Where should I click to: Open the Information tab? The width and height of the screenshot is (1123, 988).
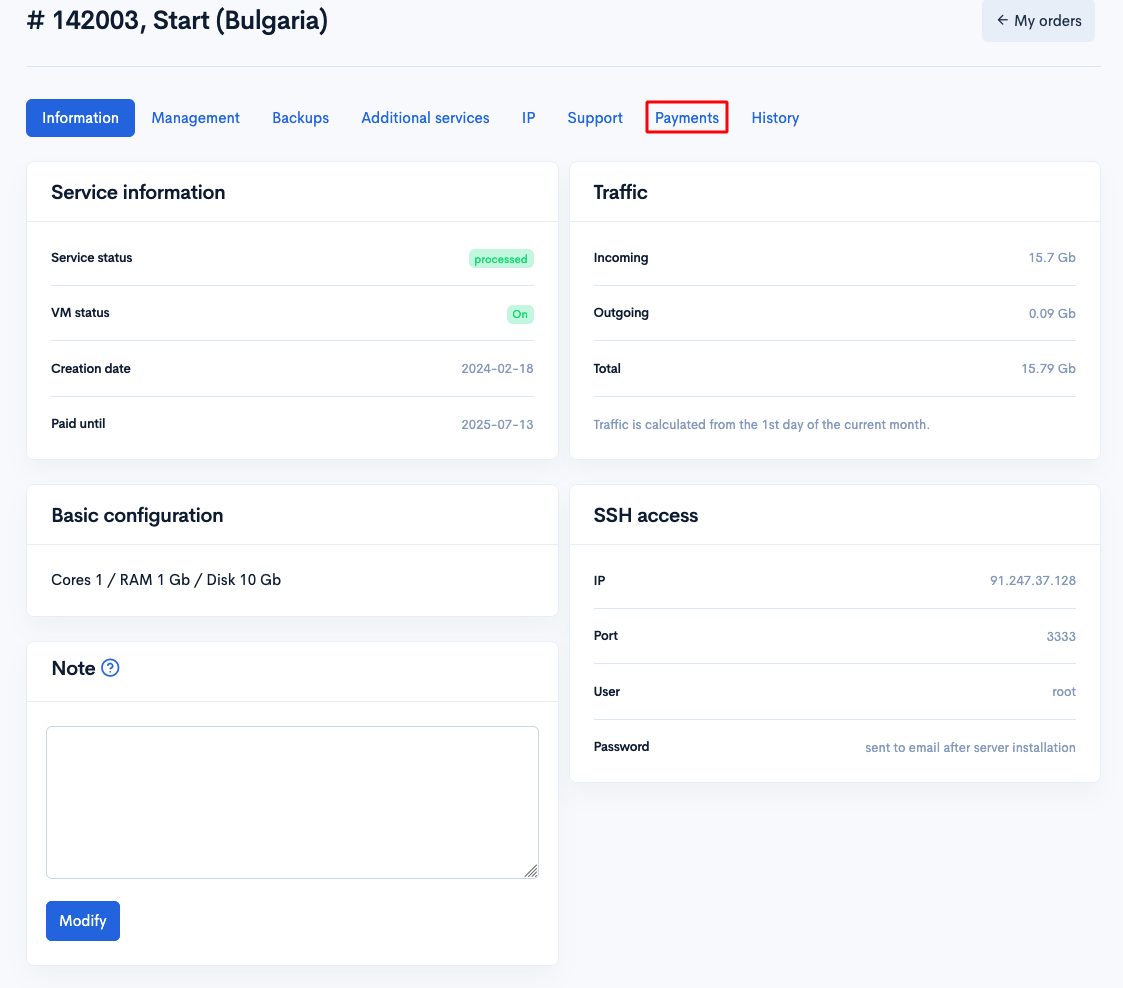(x=80, y=118)
